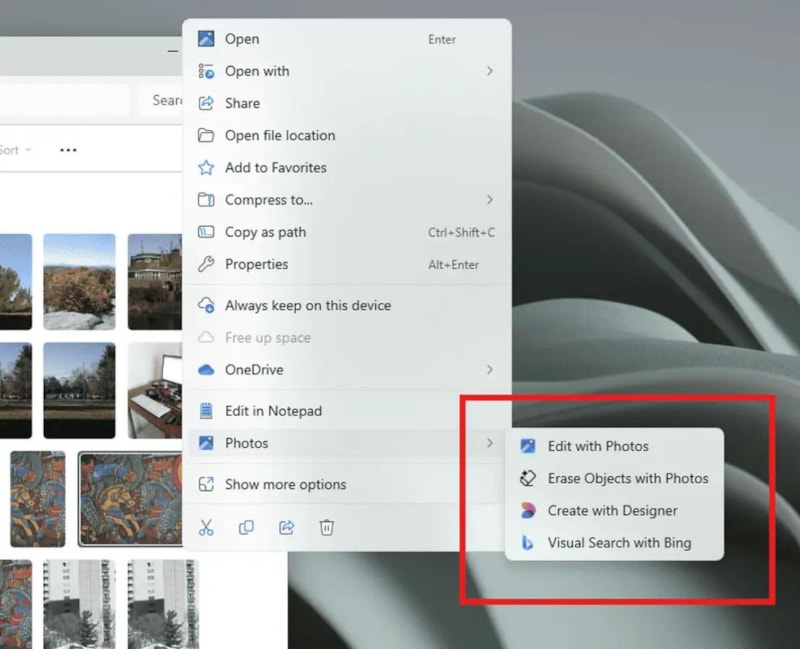Click the Cut scissors icon
Screen dimensions: 800x649
[x=207, y=528]
